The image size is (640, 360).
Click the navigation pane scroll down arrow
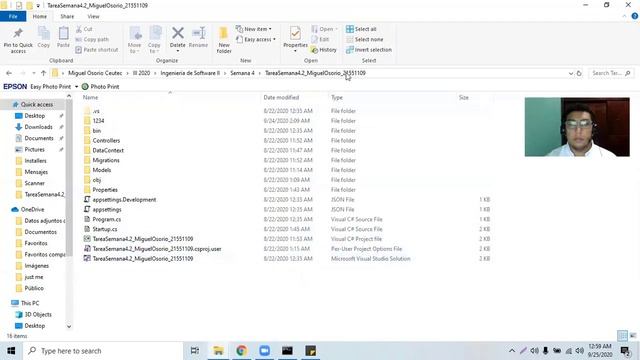click(69, 327)
